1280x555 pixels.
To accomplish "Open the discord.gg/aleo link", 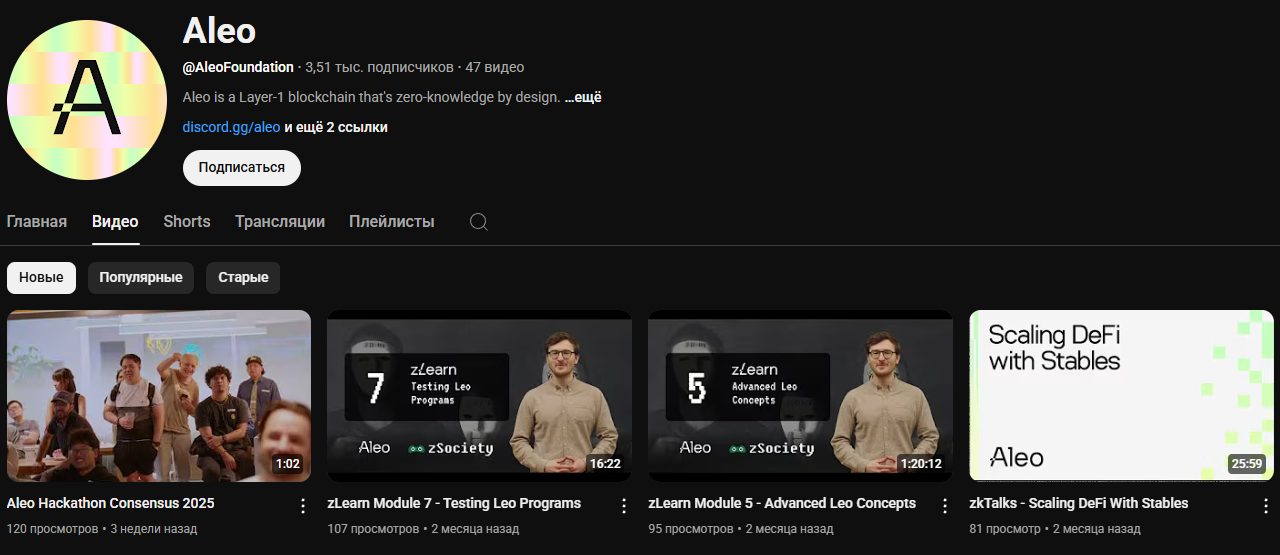I will pyautogui.click(x=231, y=128).
